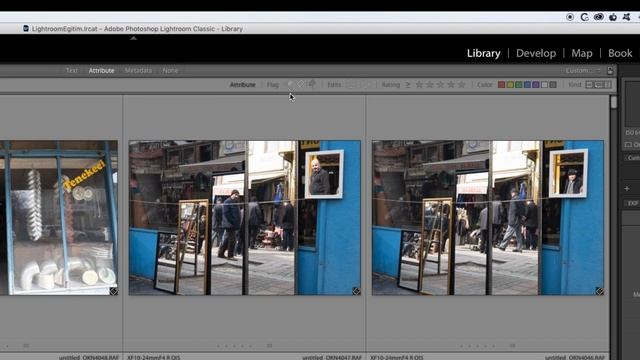Set rating filter to three stars
This screenshot has height=360, width=640.
pos(440,84)
